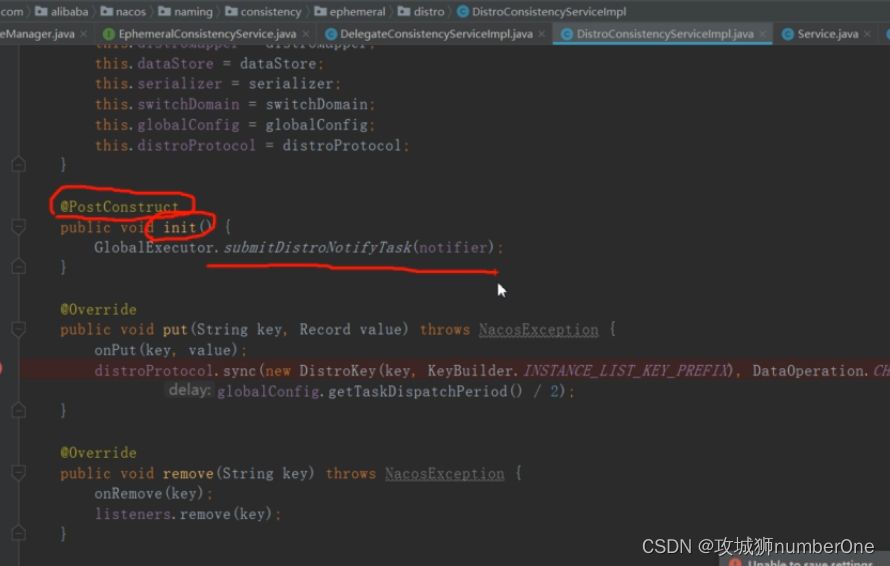This screenshot has height=566, width=890.
Task: Open the naming breadcrumb folder
Action: [186, 11]
